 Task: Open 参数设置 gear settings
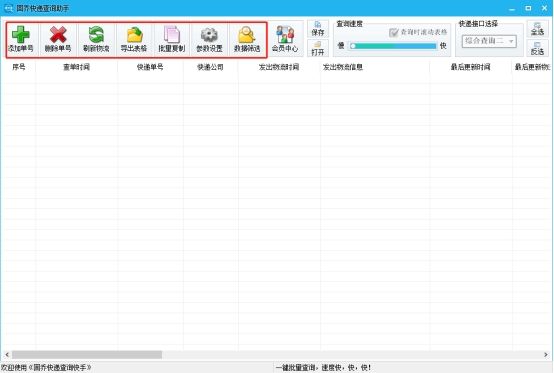pyautogui.click(x=210, y=39)
